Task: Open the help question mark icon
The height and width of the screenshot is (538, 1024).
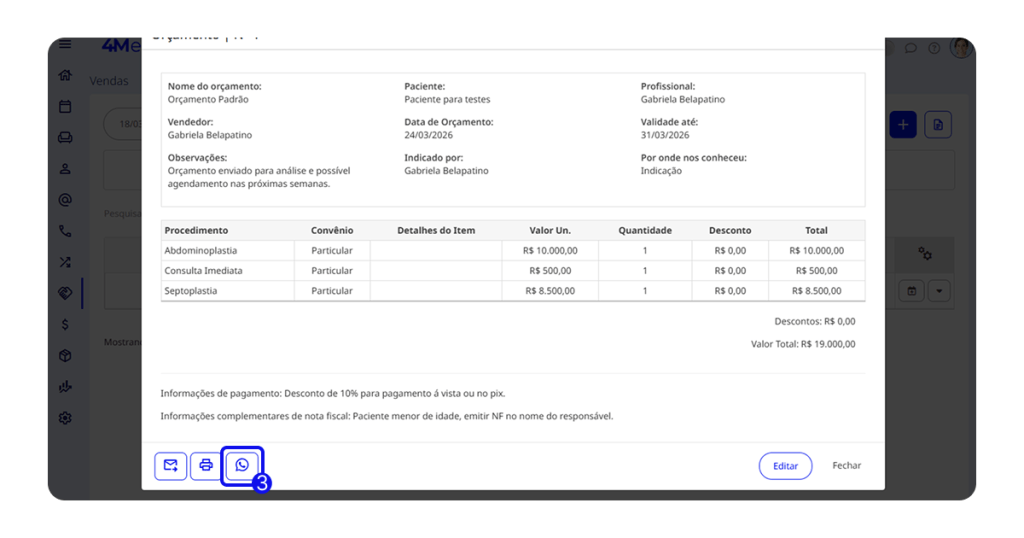Action: (934, 48)
